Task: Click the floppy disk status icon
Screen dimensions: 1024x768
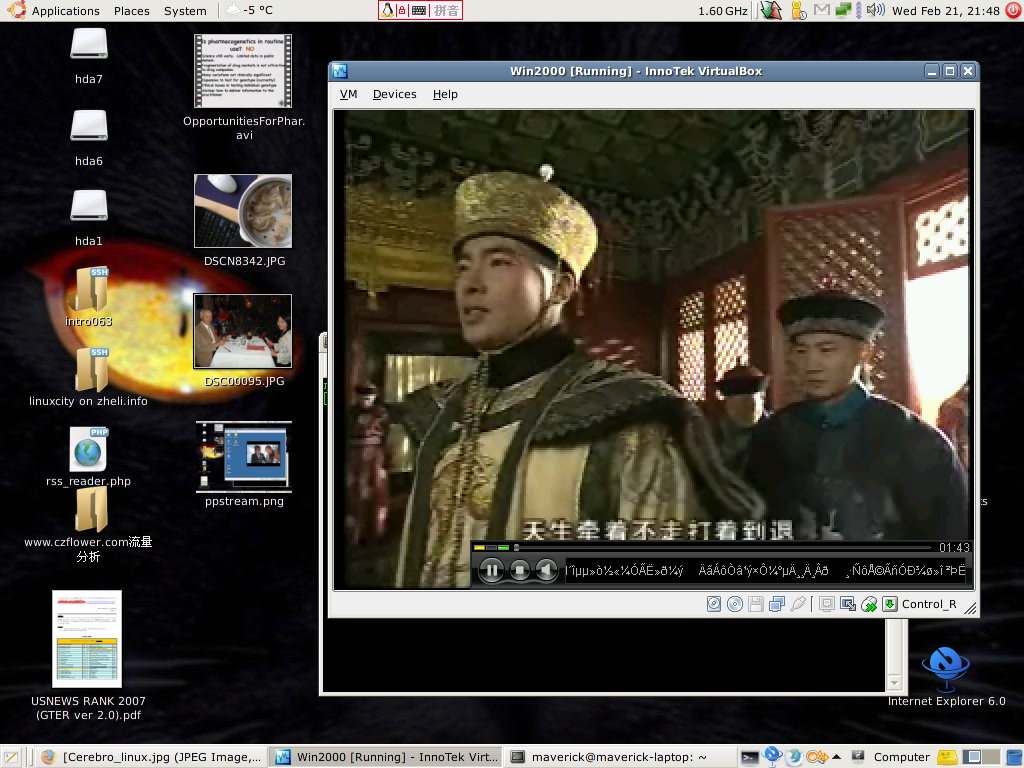Action: point(756,604)
